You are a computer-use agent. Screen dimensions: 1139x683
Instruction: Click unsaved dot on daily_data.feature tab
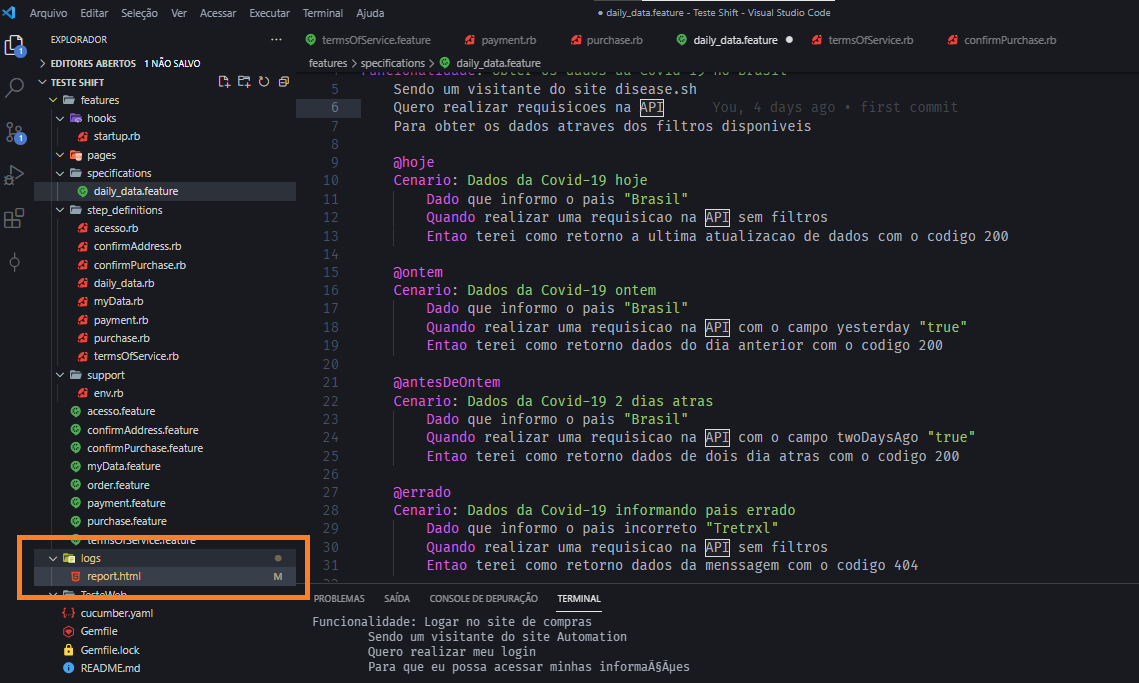tap(789, 40)
